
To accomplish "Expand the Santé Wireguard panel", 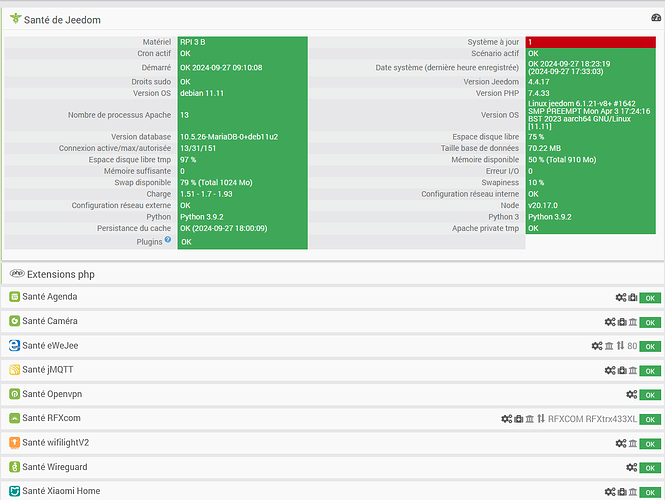I will tap(55, 467).
